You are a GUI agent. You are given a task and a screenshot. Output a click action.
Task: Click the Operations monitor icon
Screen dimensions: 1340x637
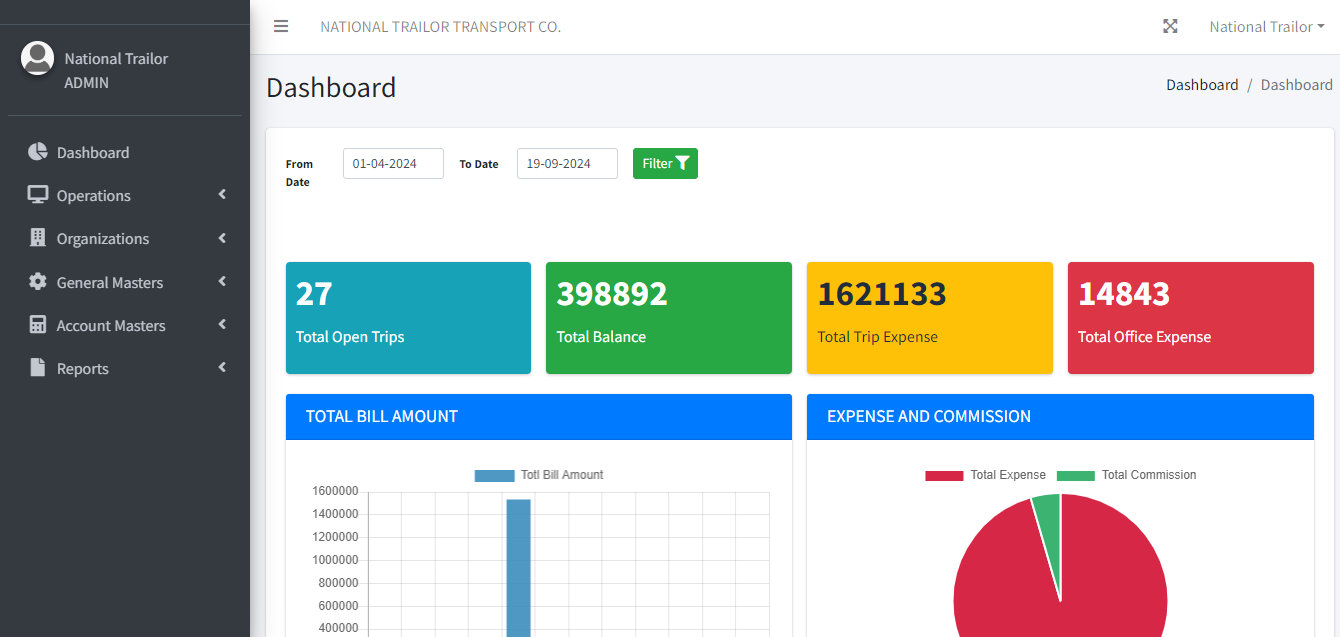click(38, 195)
